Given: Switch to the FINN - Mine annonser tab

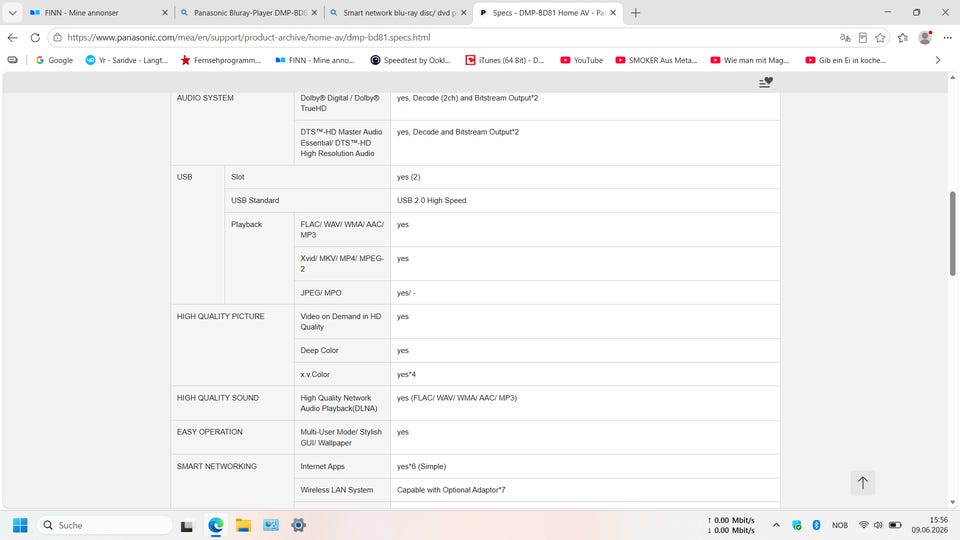Looking at the screenshot, I should 98,12.
